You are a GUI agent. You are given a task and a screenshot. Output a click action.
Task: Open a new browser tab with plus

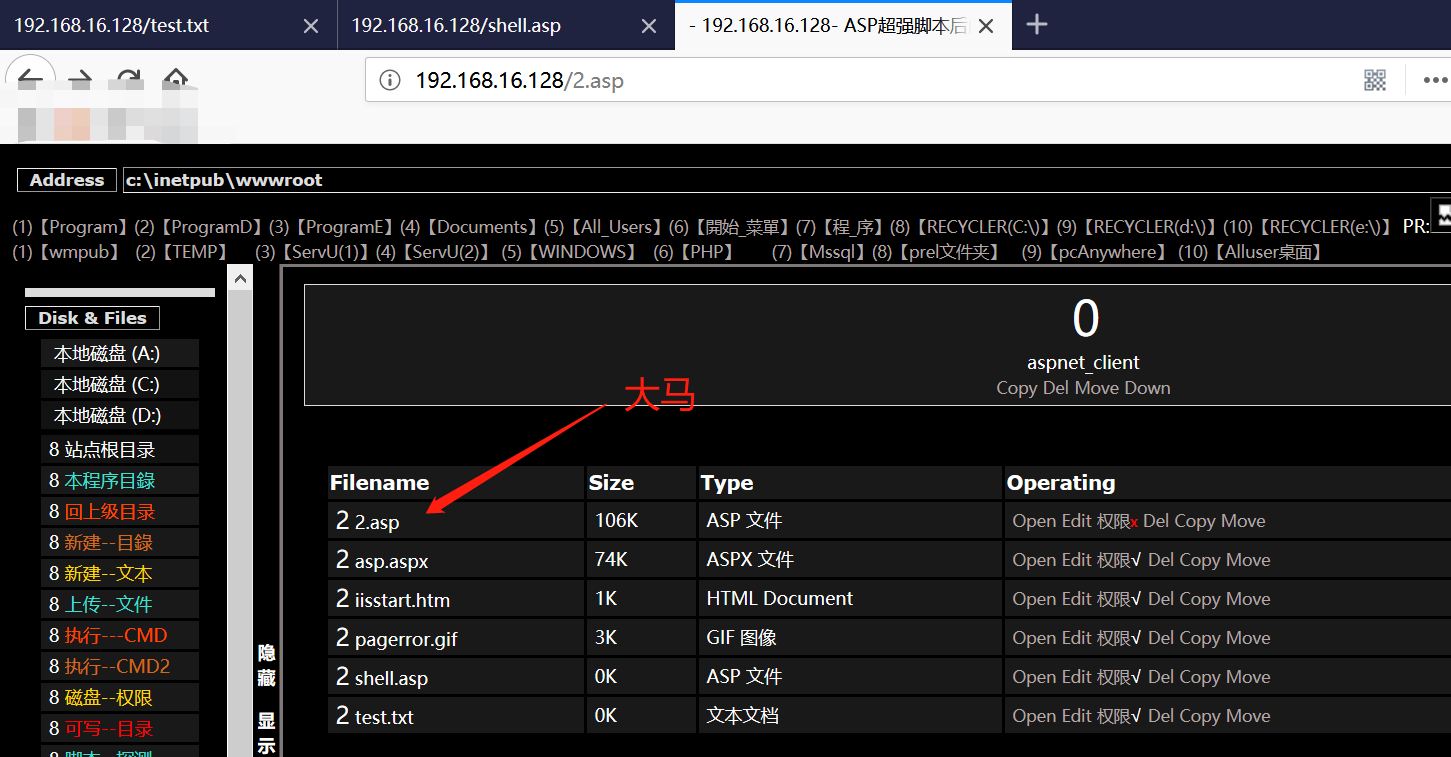[1037, 25]
